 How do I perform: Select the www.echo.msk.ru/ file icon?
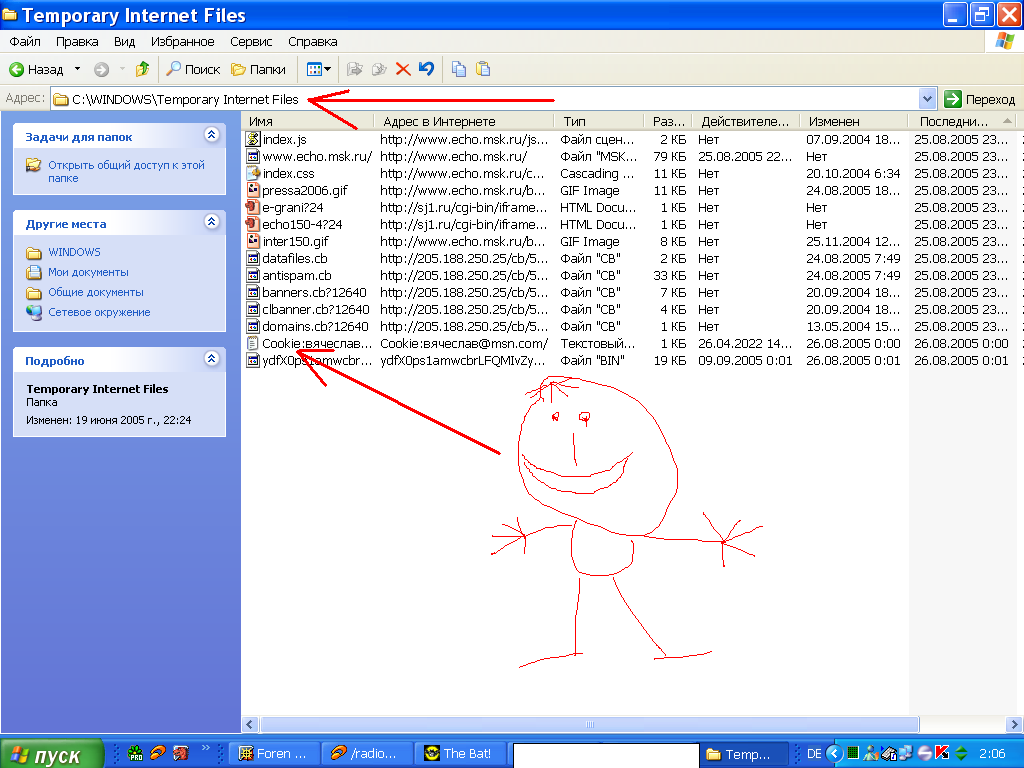click(253, 156)
